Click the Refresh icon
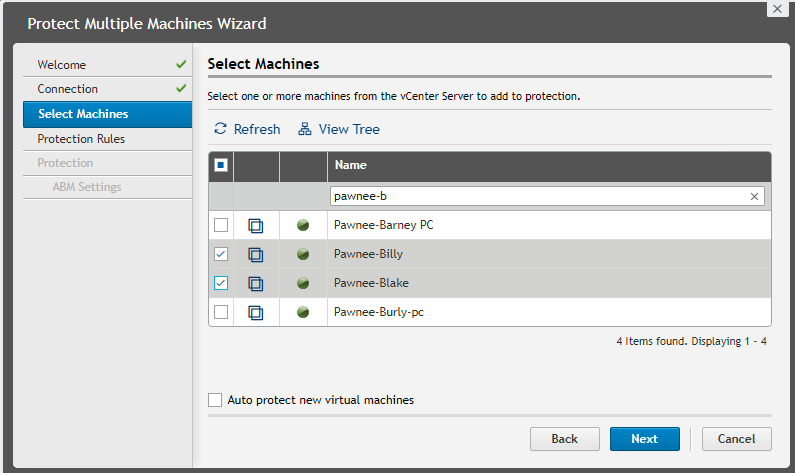This screenshot has width=795, height=473. pyautogui.click(x=220, y=129)
